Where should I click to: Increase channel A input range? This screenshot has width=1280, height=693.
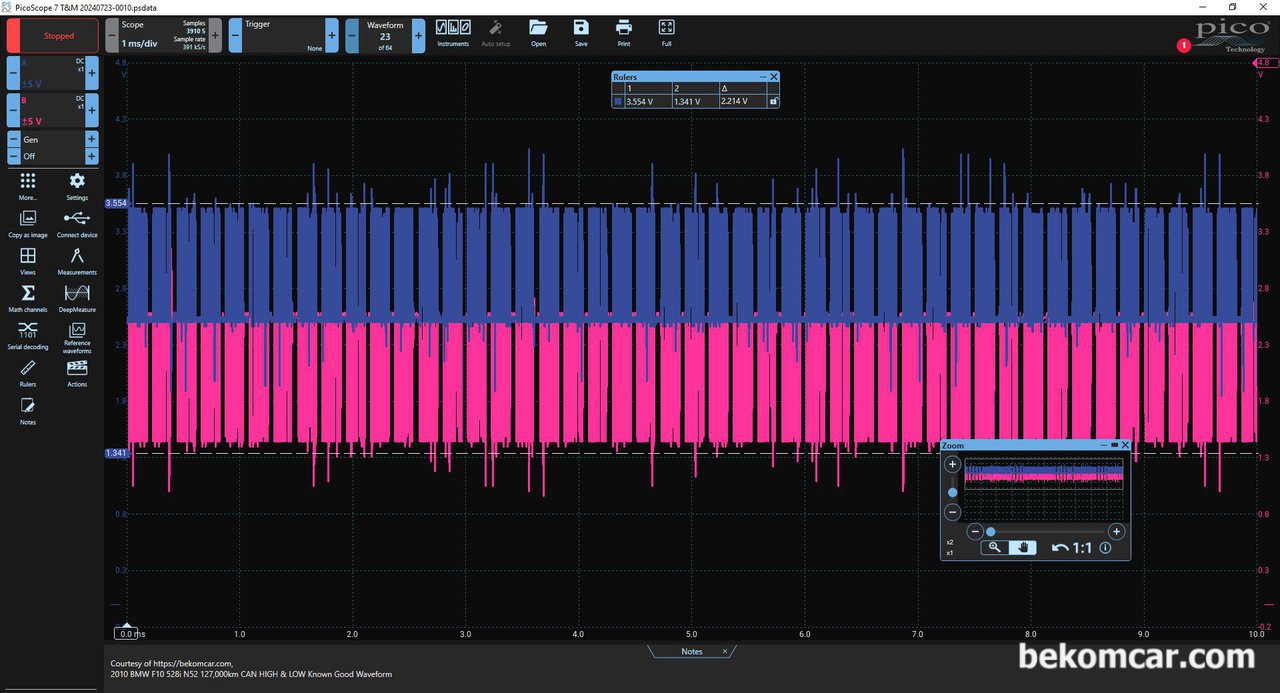coord(92,74)
